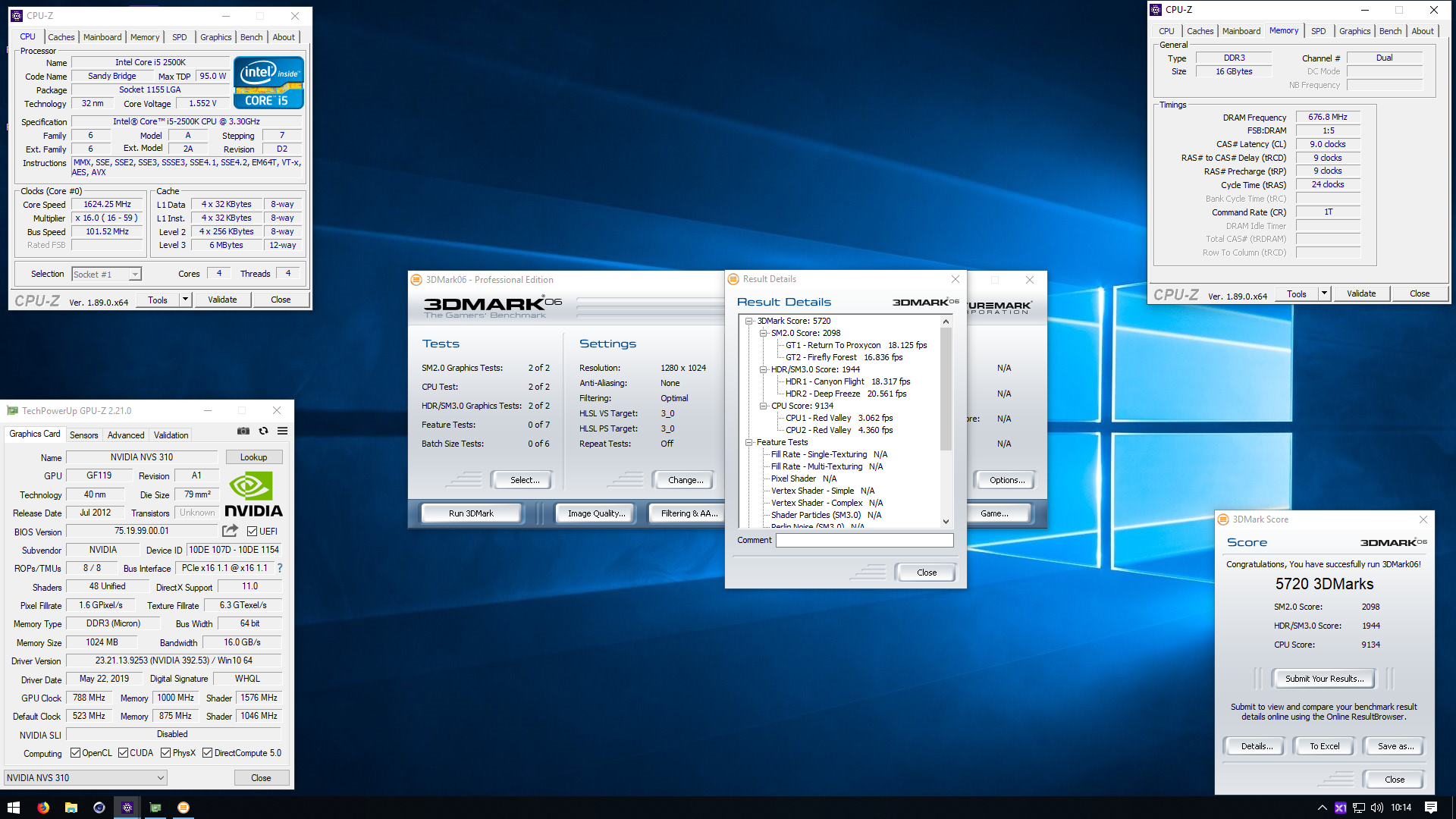Click the left CPU-Z window title icon
Viewport: 1456px width, 819px height.
17,16
